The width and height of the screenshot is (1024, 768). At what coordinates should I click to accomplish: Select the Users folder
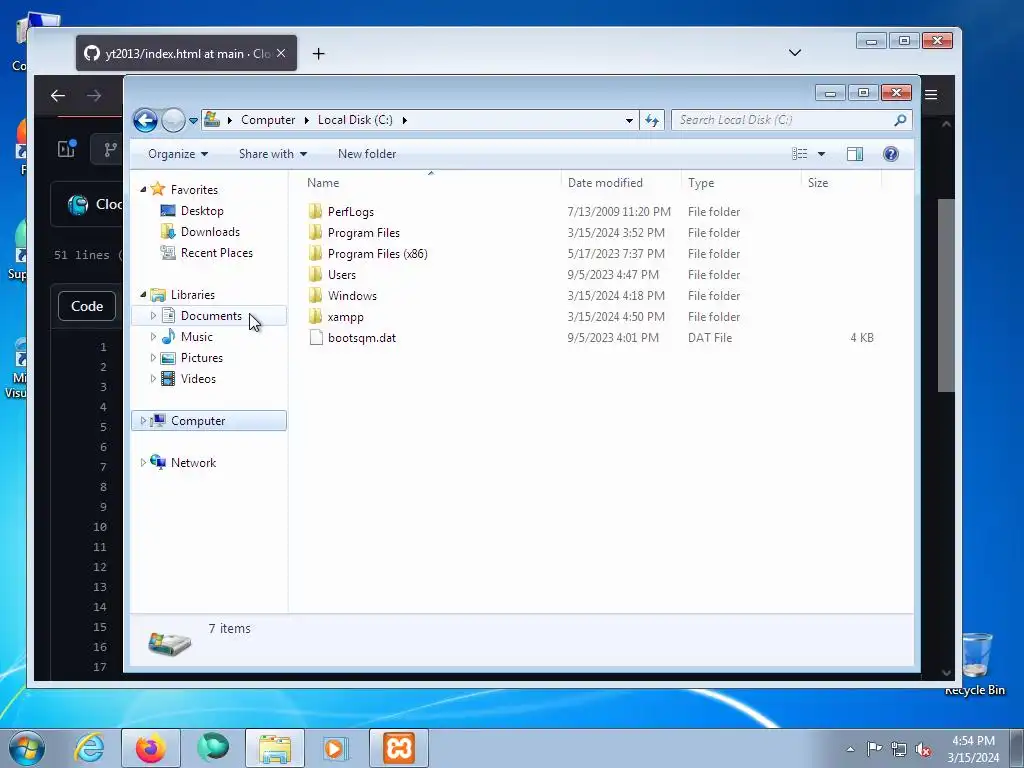click(342, 274)
